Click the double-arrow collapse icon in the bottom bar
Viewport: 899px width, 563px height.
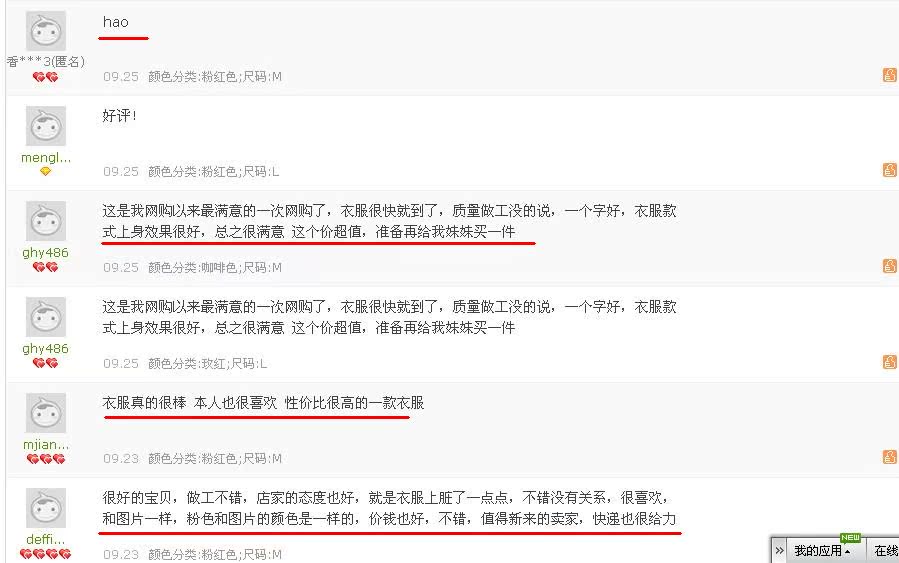[x=779, y=551]
